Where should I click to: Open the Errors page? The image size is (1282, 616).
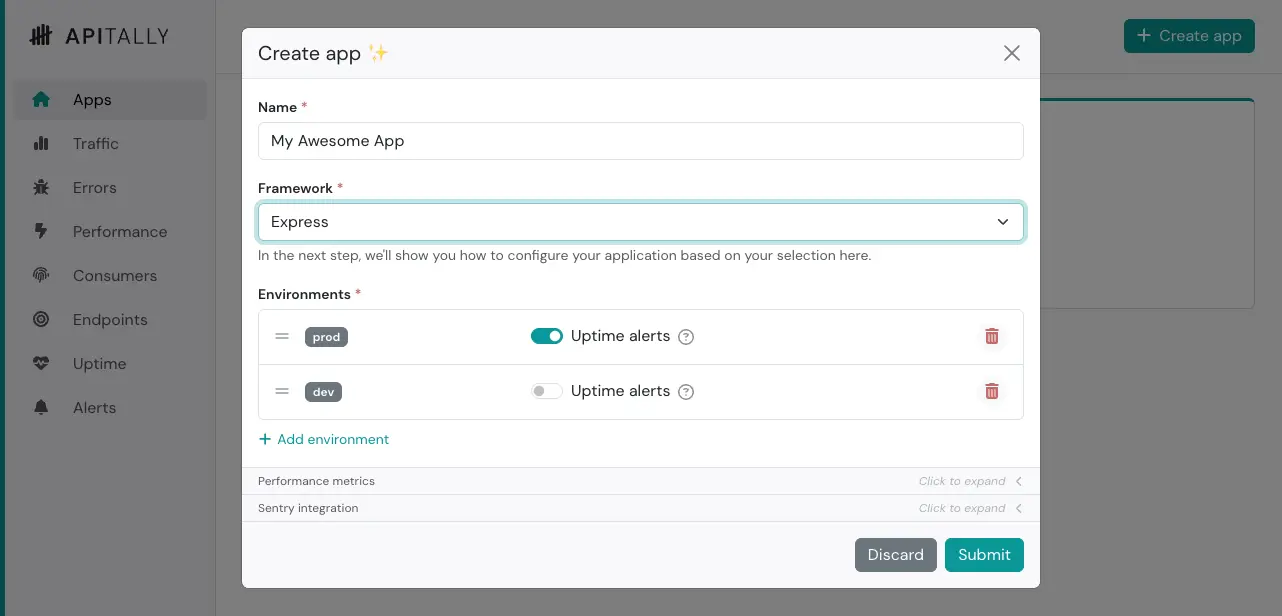point(94,187)
